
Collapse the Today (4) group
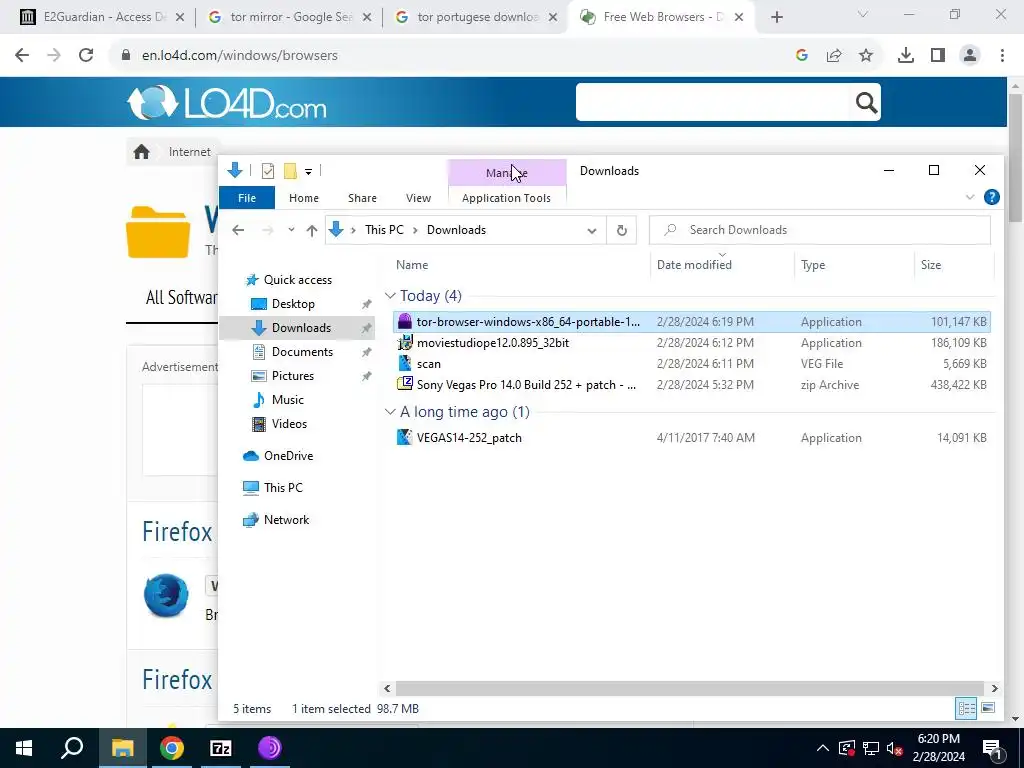390,296
